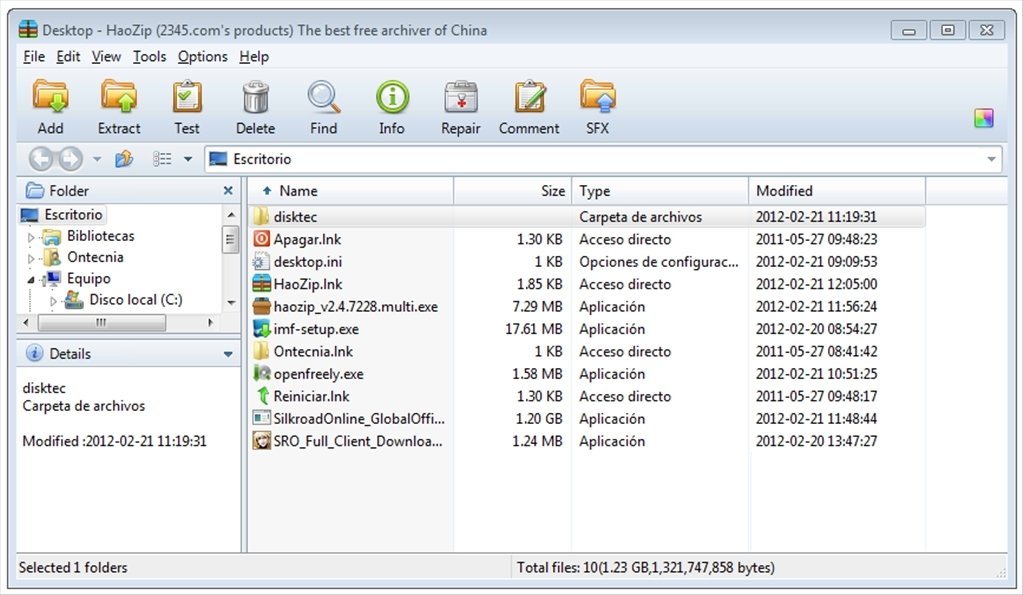Sort by the Modified column header
The image size is (1023, 595).
837,191
